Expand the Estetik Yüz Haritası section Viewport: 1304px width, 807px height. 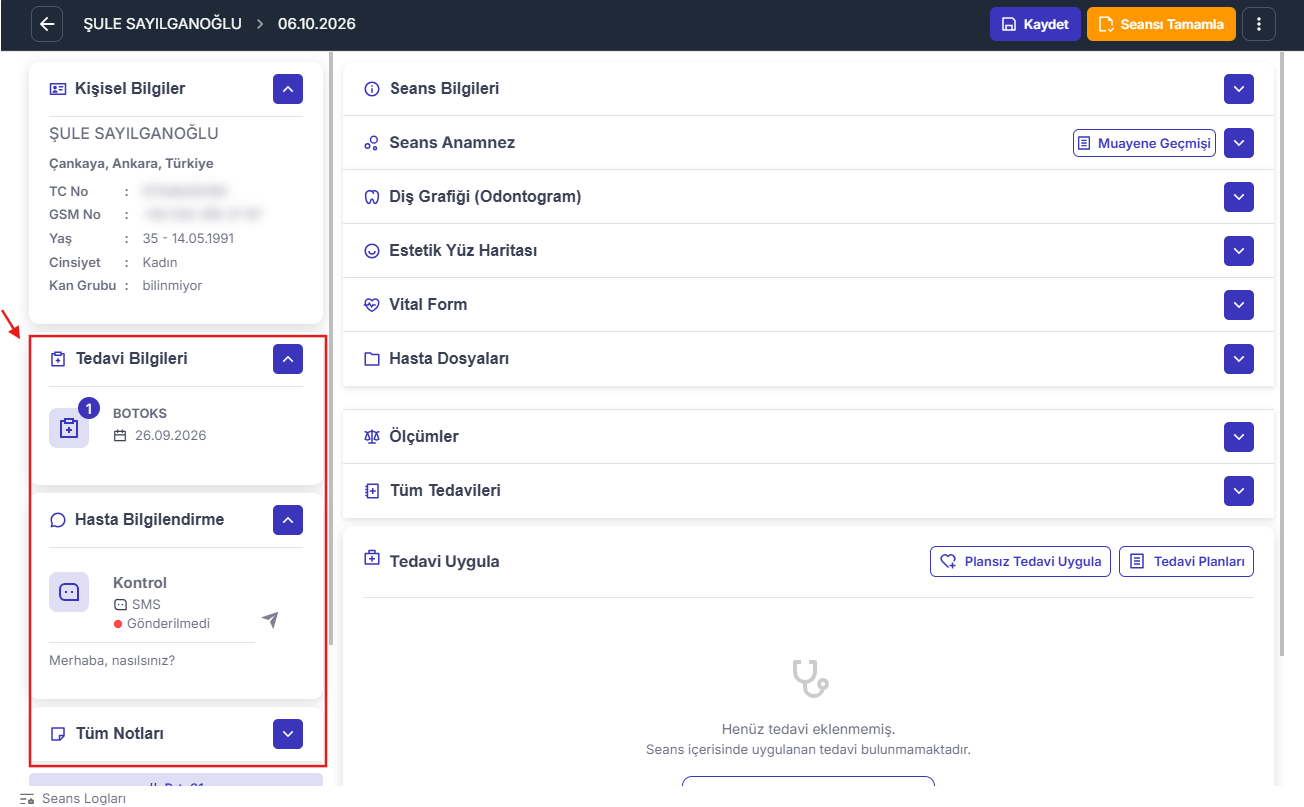[x=1239, y=251]
